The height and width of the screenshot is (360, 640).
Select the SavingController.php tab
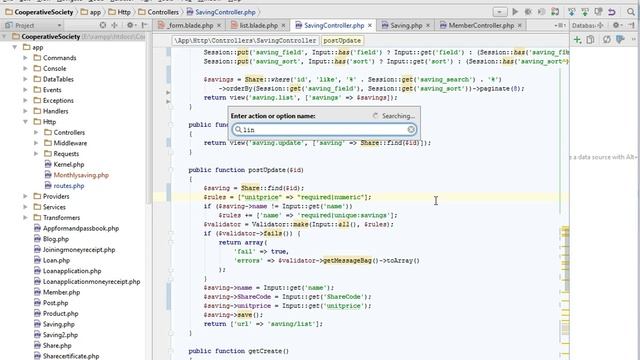tap(333, 25)
